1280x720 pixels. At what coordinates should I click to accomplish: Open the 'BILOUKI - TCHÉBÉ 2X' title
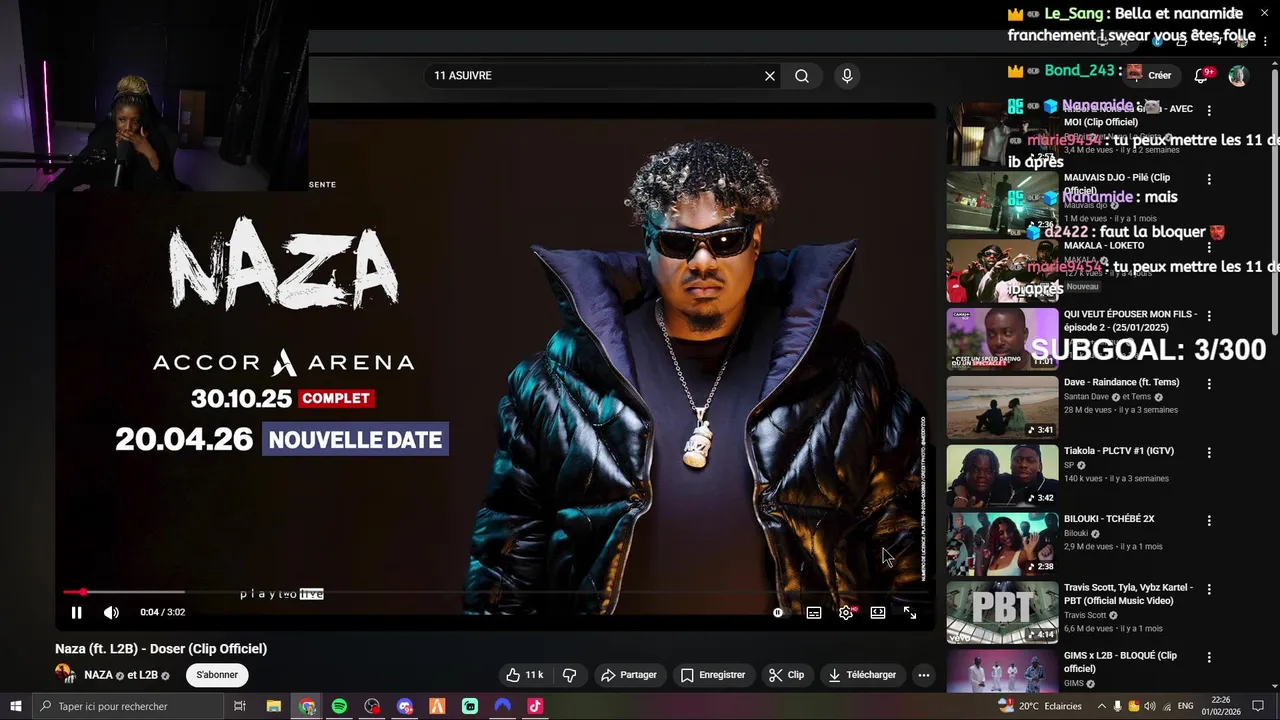[x=1109, y=519]
